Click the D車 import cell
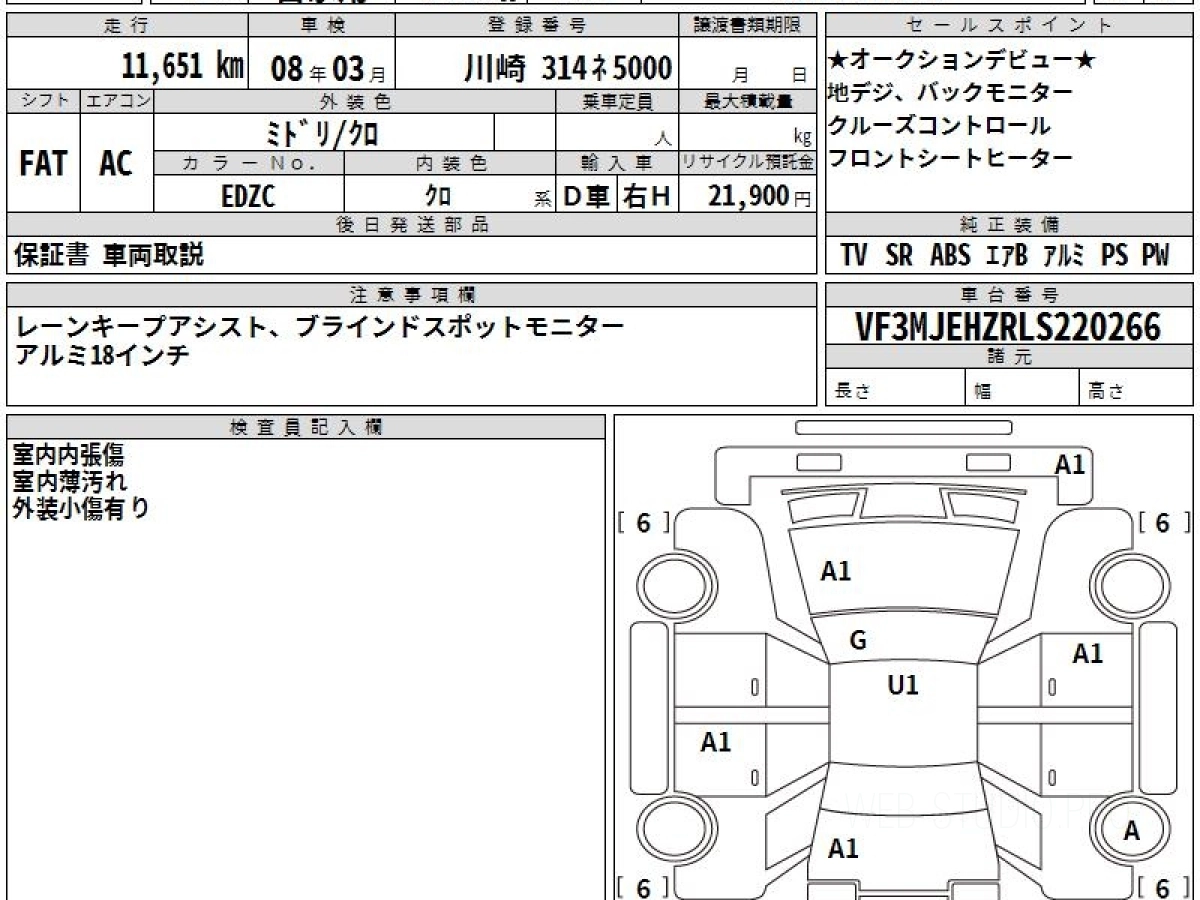1200x900 pixels. pyautogui.click(x=586, y=196)
